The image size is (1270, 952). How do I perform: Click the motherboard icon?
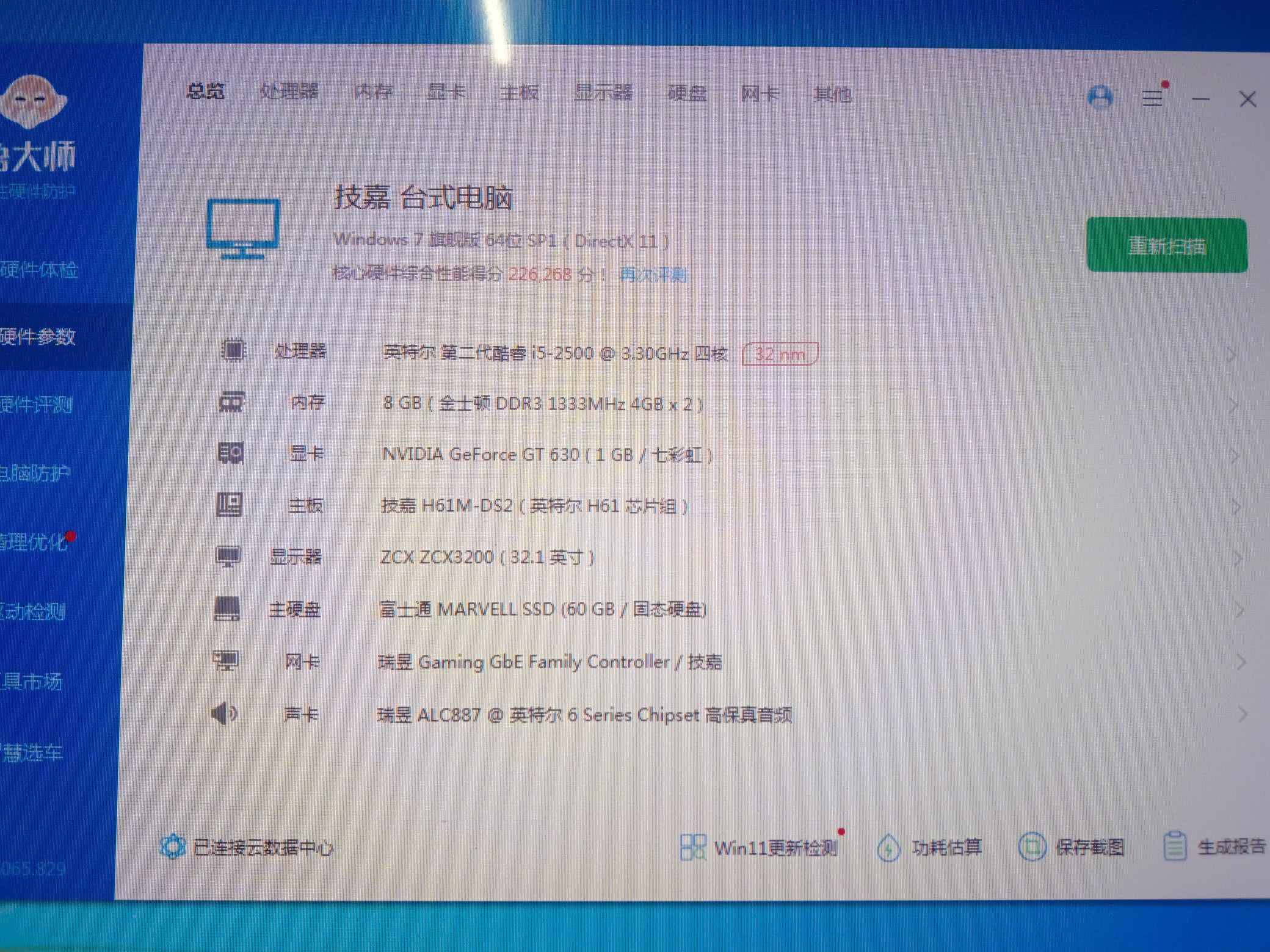tap(230, 505)
